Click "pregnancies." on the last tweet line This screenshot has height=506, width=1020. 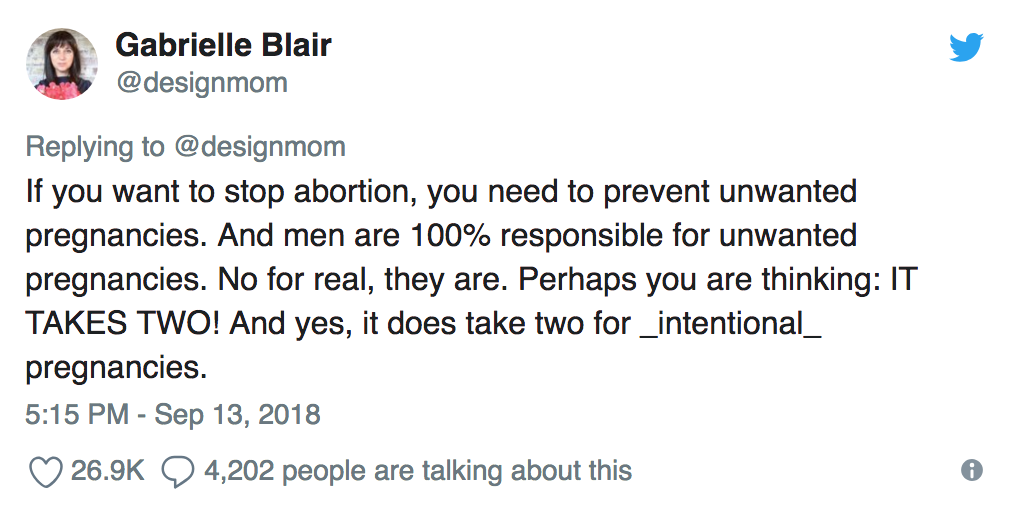[x=116, y=369]
